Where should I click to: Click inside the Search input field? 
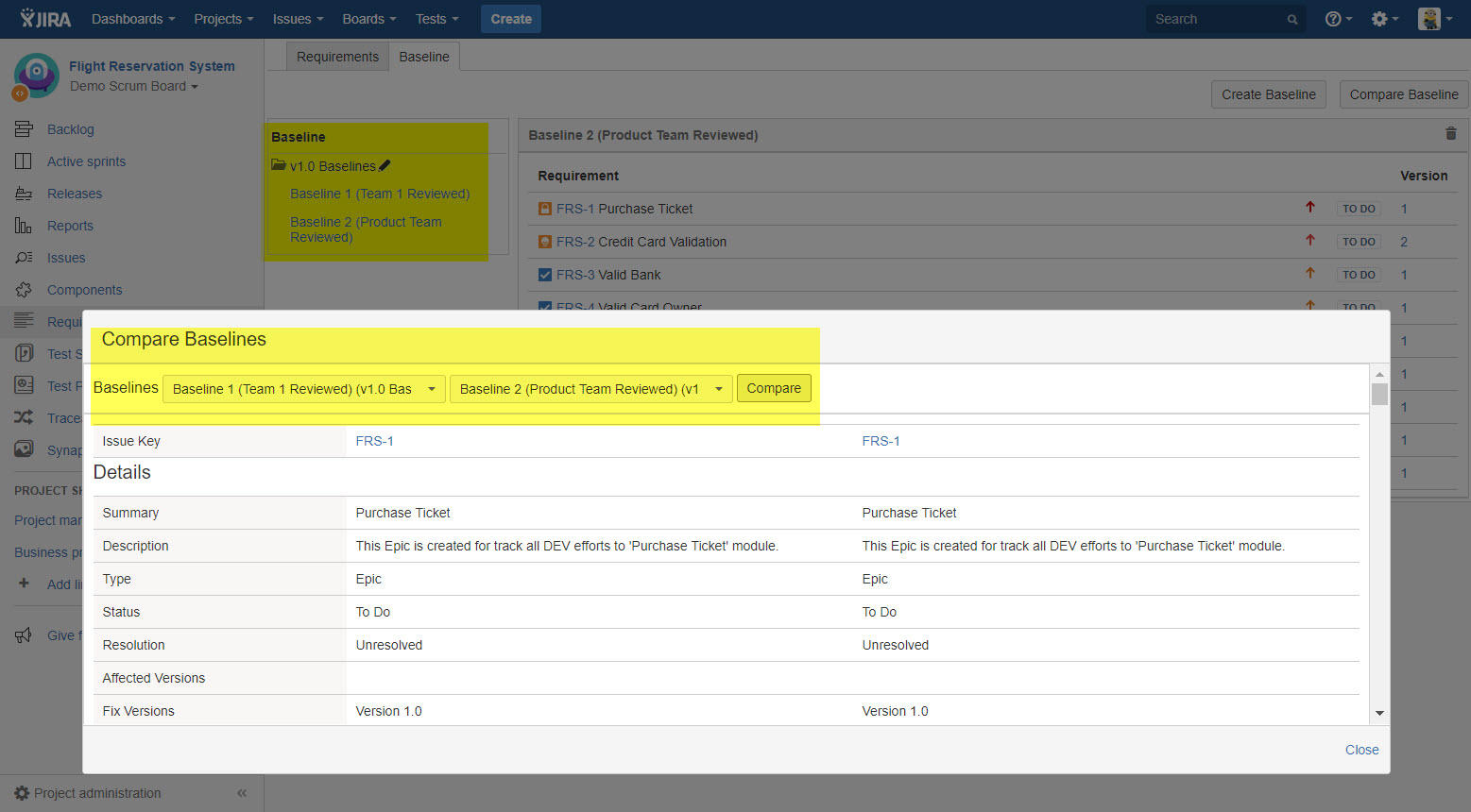(x=1209, y=18)
